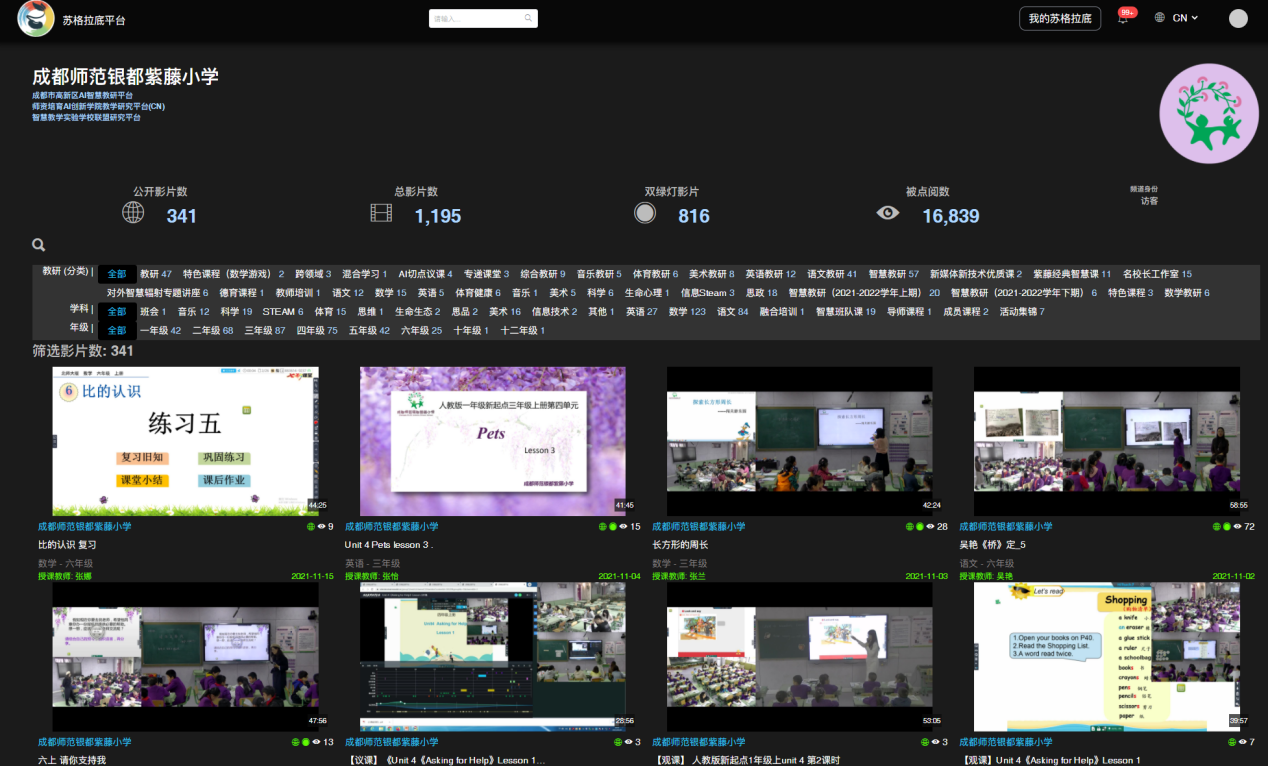1268x766 pixels.
Task: Select 全部 in the 学科 filter row
Action: pyautogui.click(x=117, y=312)
